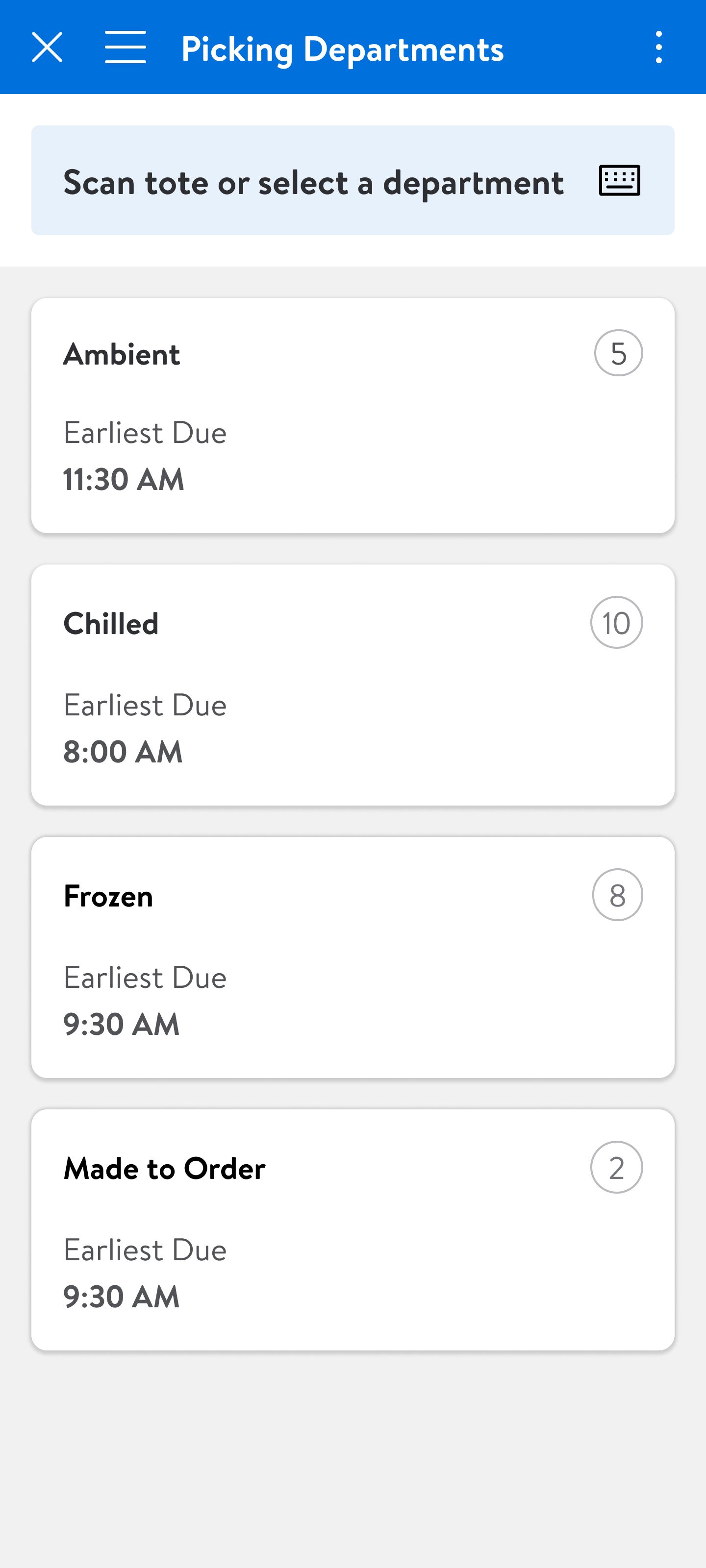Open the Made to Order department title
This screenshot has width=706, height=1568.
tap(164, 1169)
